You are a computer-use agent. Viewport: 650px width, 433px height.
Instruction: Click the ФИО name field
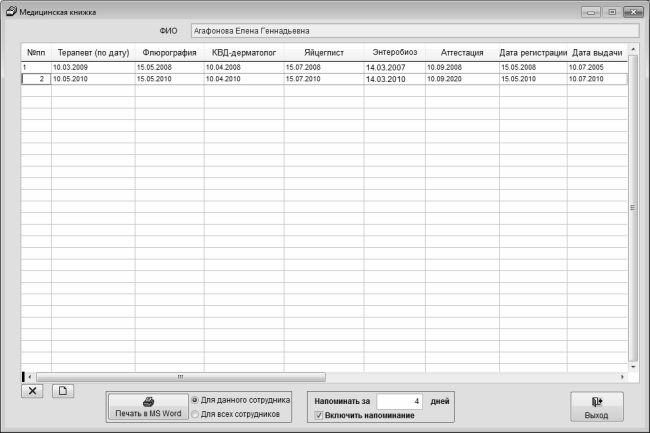click(409, 30)
